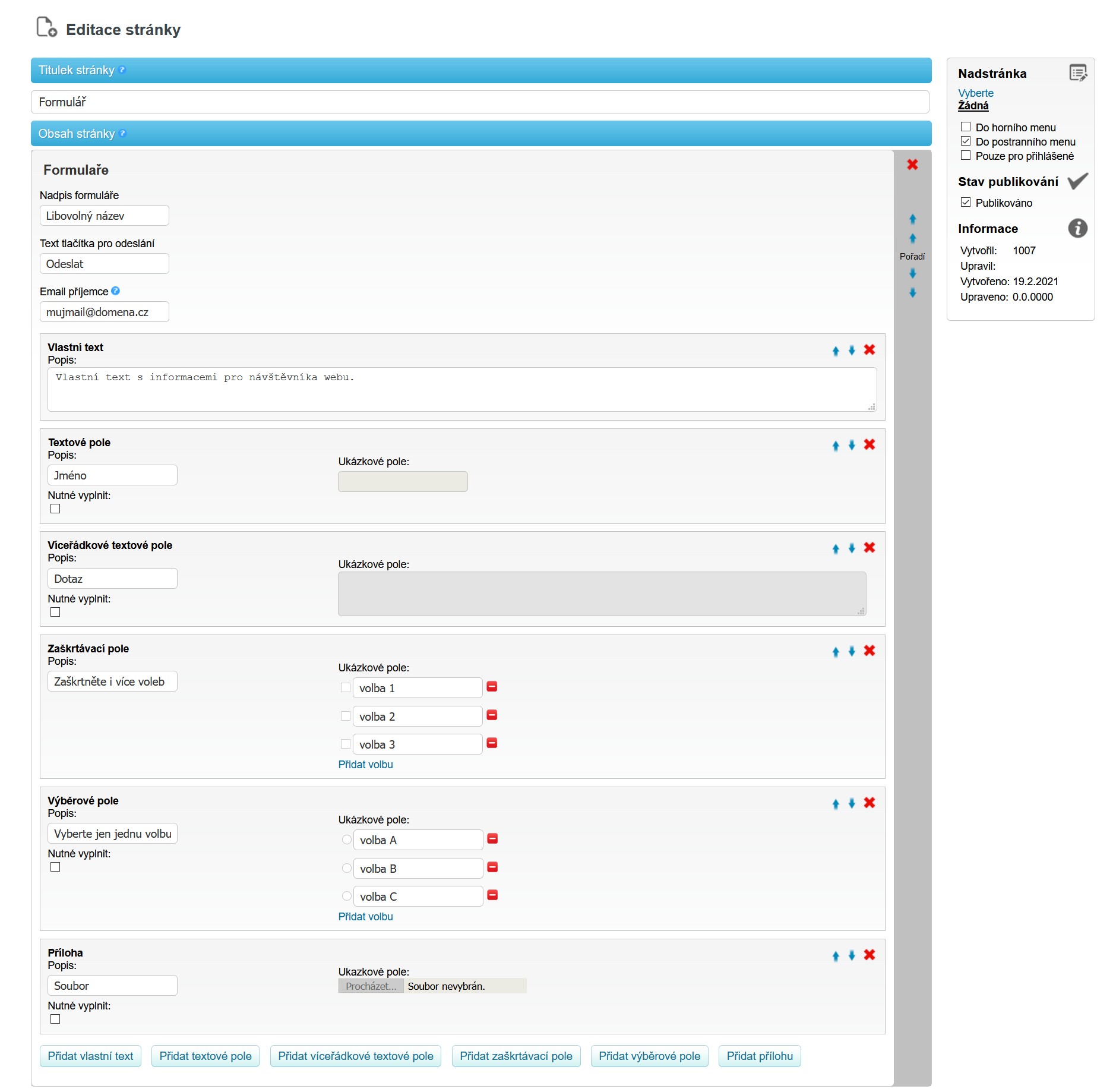Image resolution: width=1113 pixels, height=1092 pixels.
Task: Focus the Email příjemce input field
Action: pos(105,312)
